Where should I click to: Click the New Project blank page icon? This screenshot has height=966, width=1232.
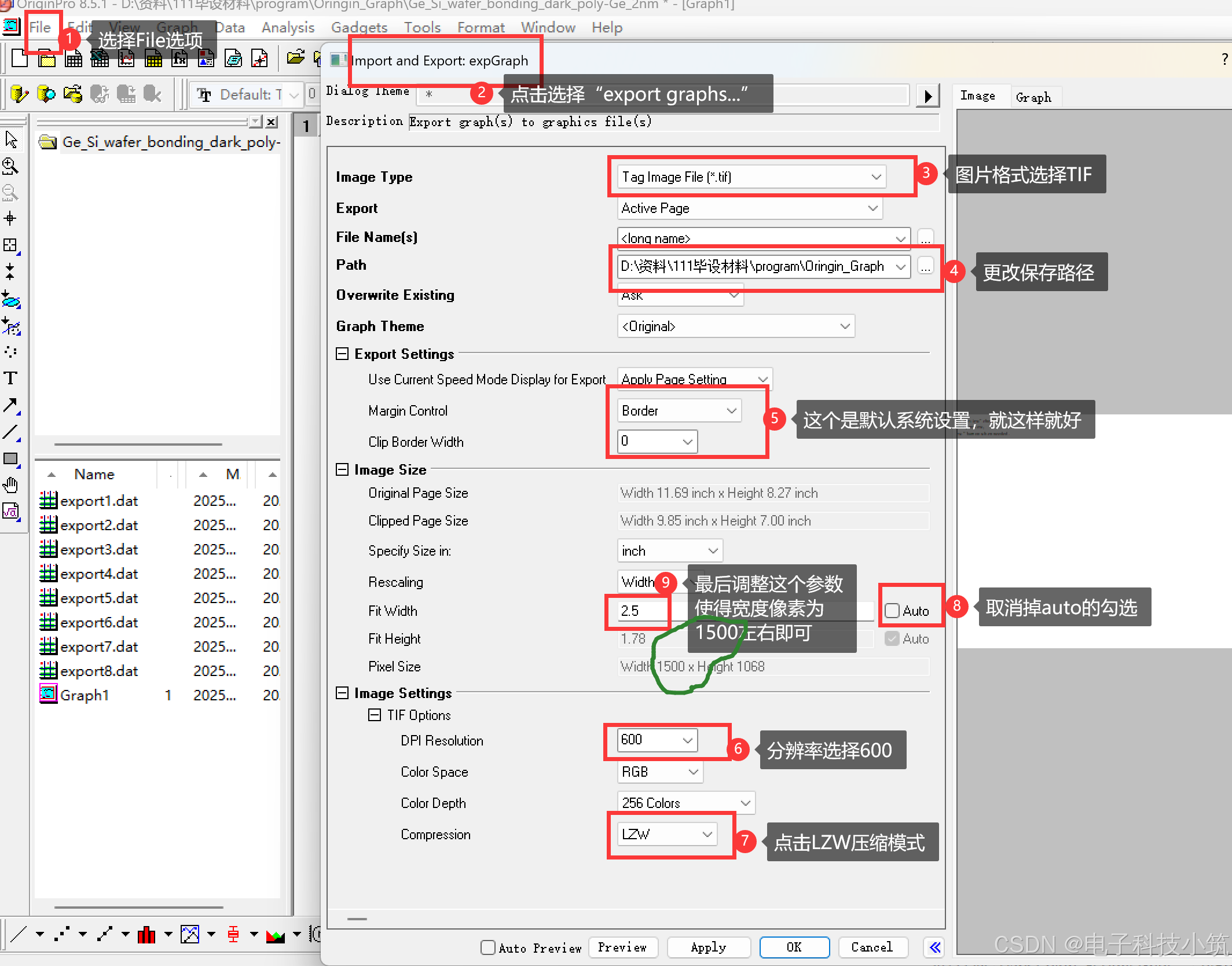(20, 58)
